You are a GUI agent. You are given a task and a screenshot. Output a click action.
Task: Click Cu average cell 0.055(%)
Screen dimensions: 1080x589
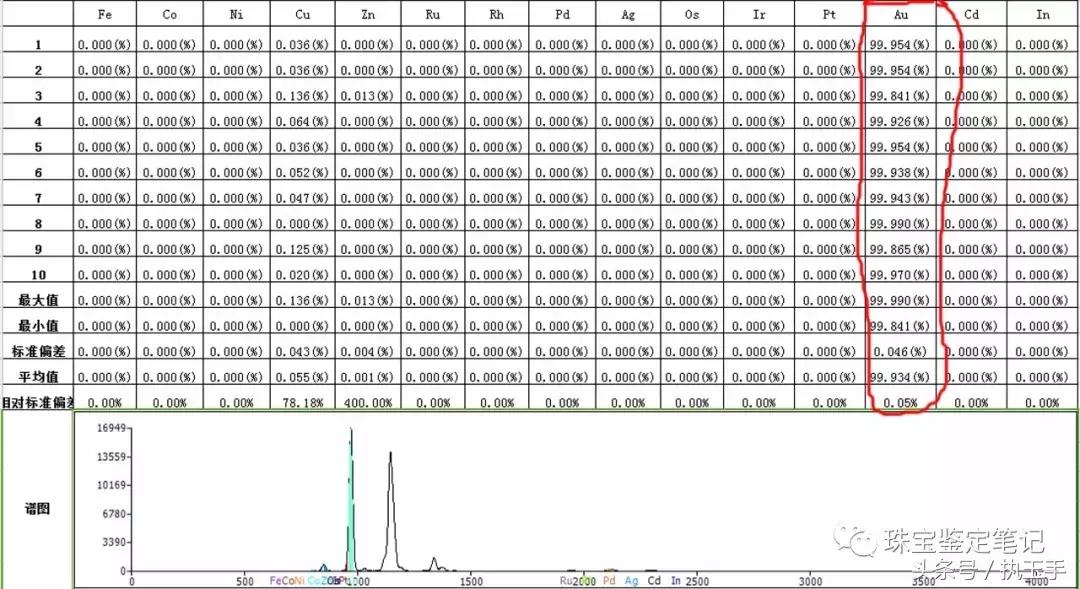[x=302, y=377]
